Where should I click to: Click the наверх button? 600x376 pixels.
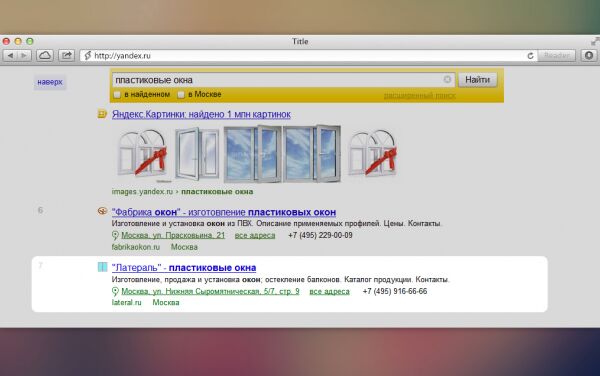click(50, 82)
